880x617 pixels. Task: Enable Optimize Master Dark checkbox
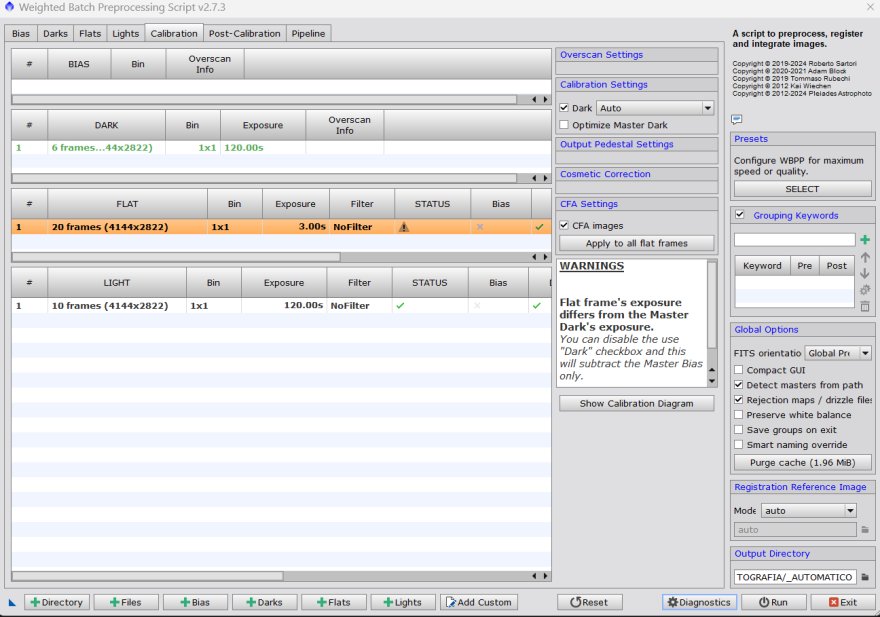pos(565,125)
